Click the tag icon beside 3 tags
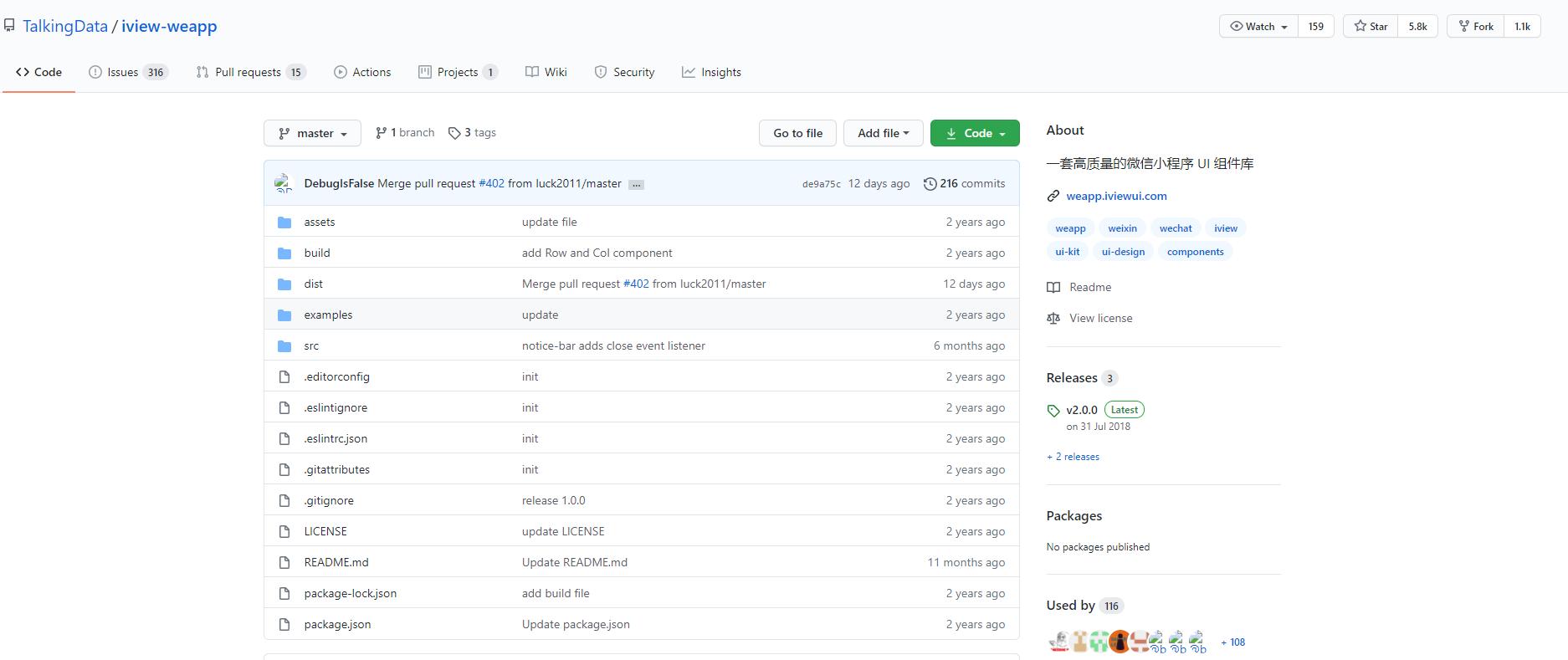 click(454, 133)
